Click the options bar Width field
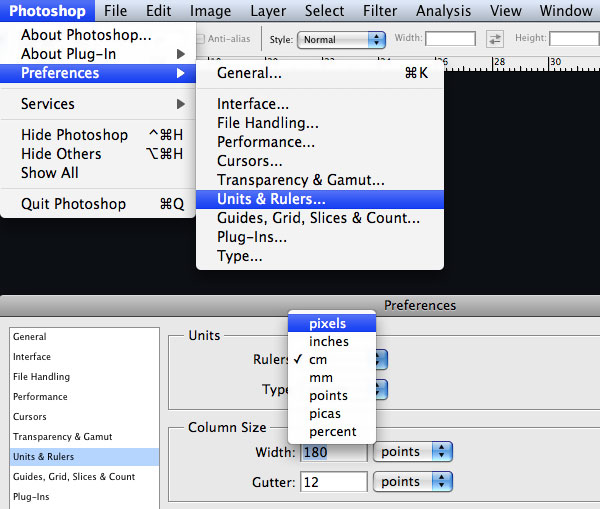The width and height of the screenshot is (600, 509). pyautogui.click(x=450, y=39)
